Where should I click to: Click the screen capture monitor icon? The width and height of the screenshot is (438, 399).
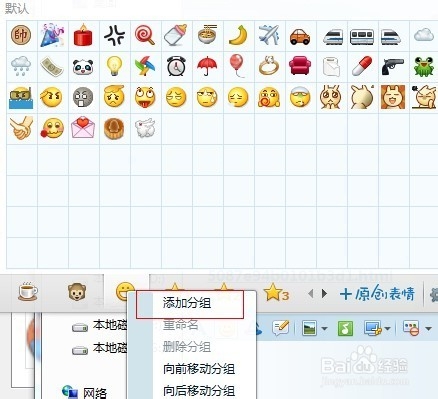tap(373, 328)
